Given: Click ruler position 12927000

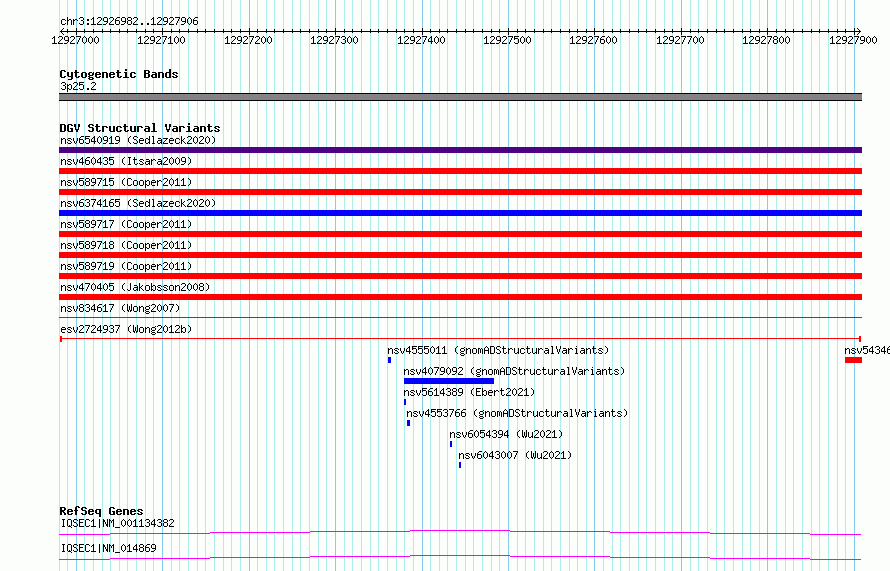Looking at the screenshot, I should click(x=75, y=40).
